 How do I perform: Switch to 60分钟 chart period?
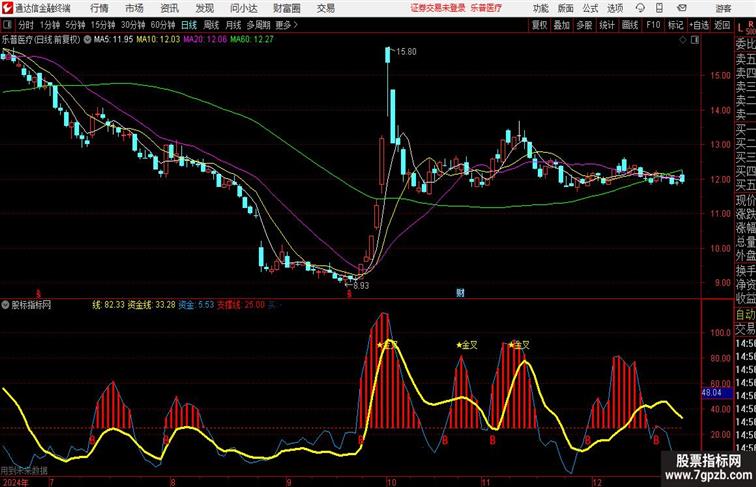click(163, 25)
